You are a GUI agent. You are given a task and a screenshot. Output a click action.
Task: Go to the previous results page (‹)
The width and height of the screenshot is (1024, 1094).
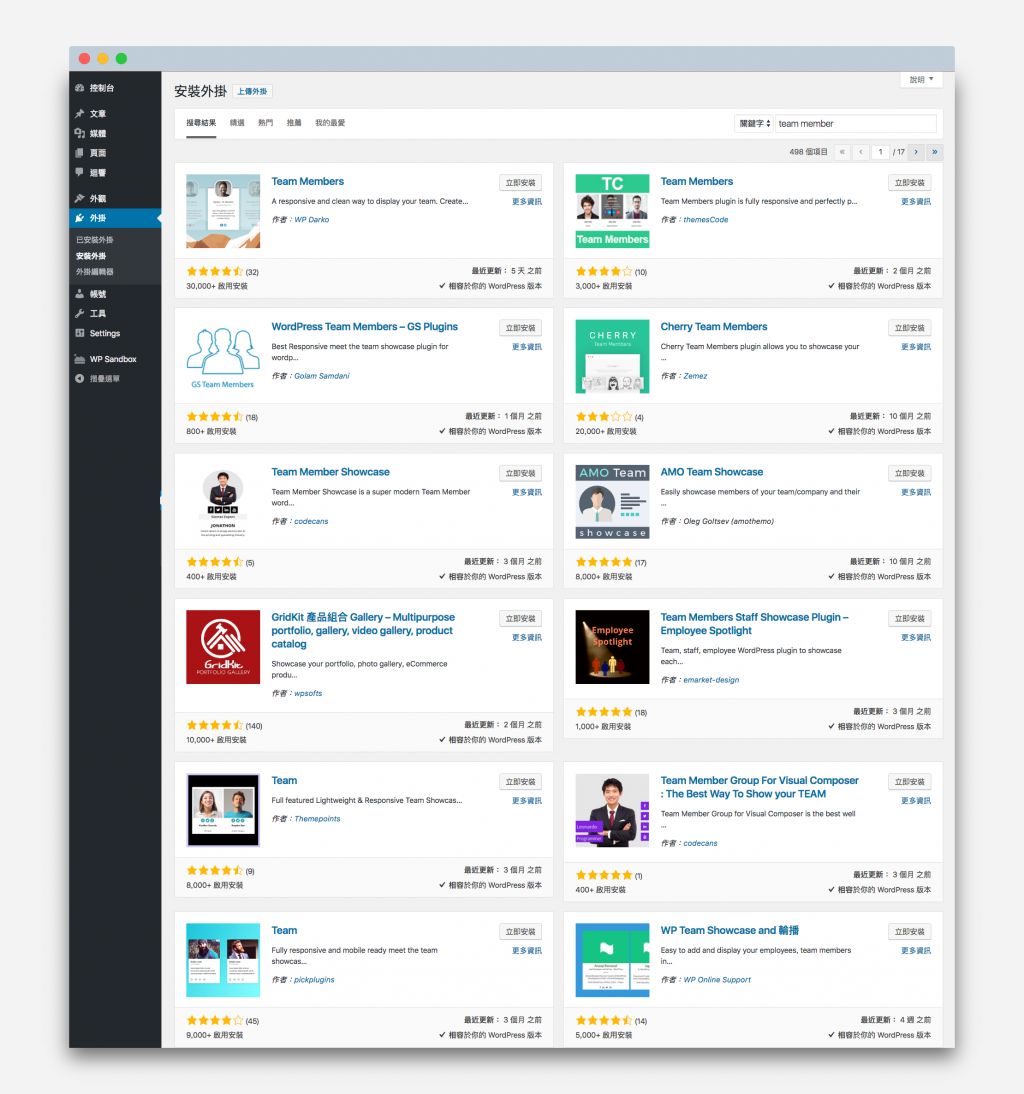(x=861, y=151)
